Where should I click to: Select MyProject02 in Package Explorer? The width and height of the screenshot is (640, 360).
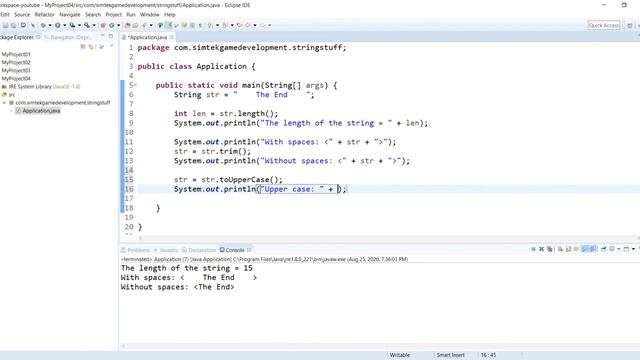(16, 62)
